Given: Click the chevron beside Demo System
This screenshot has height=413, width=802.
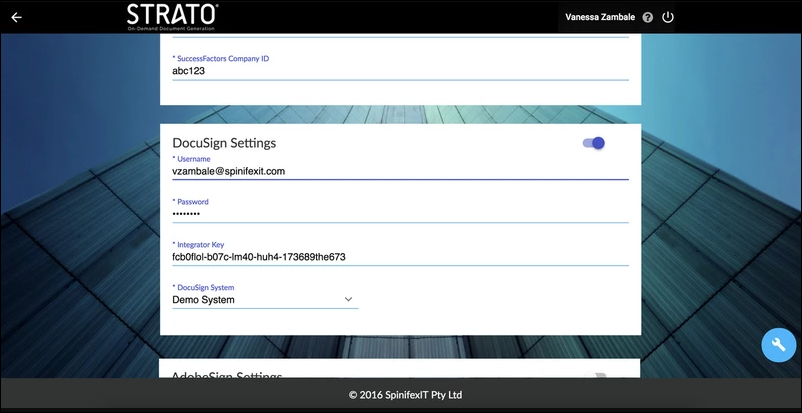Looking at the screenshot, I should [348, 299].
